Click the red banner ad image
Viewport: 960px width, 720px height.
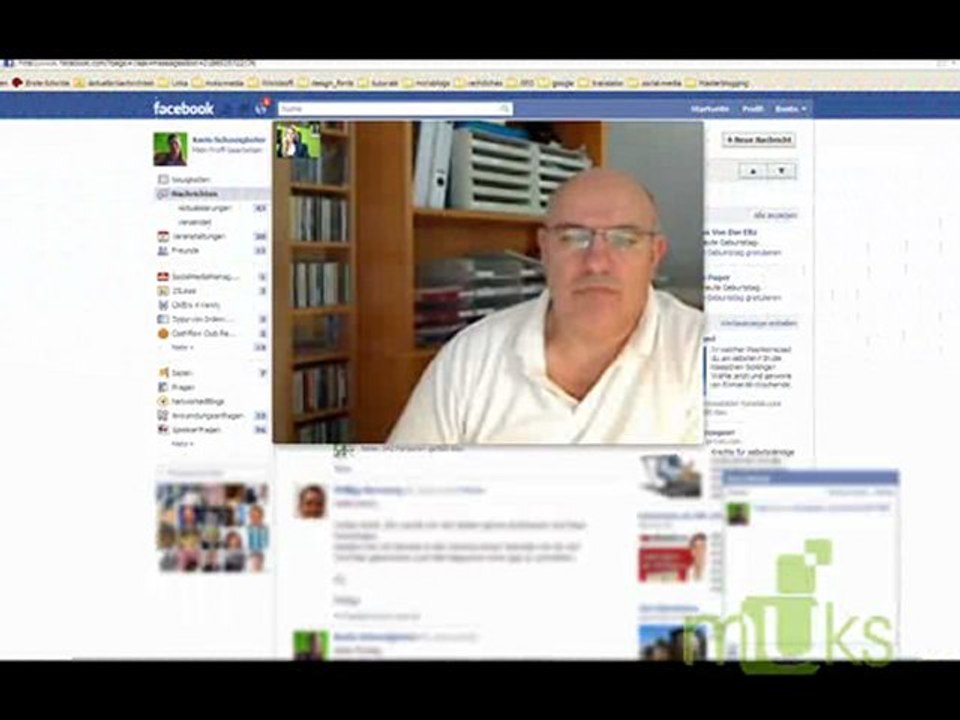point(672,557)
